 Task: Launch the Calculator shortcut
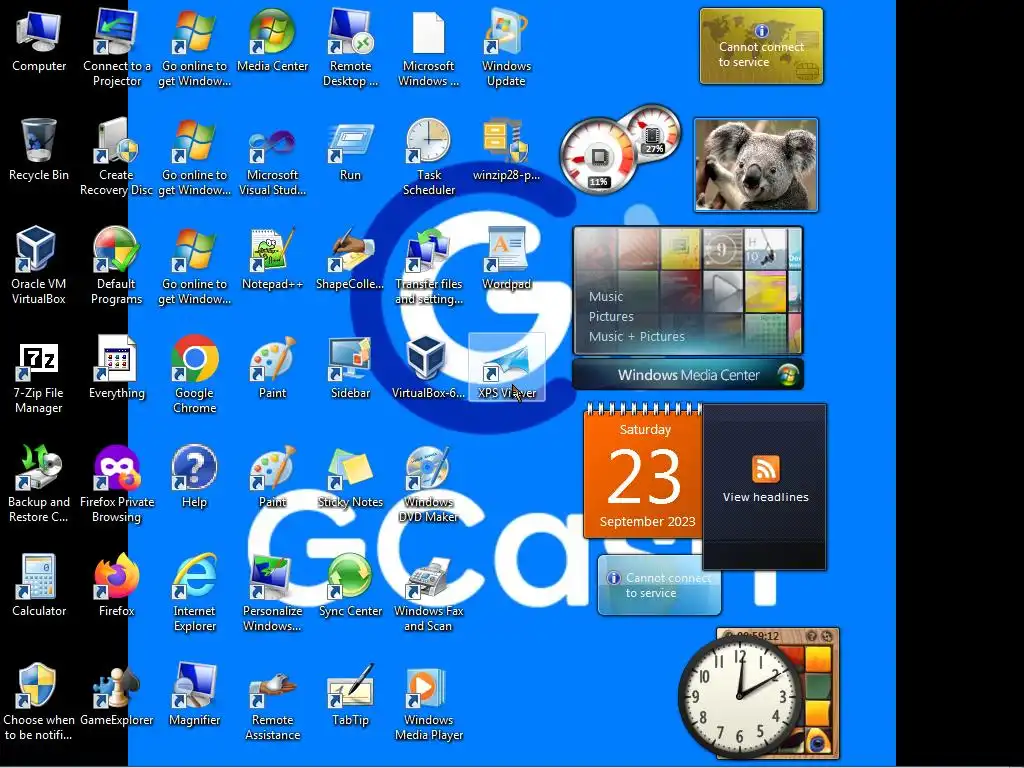[x=39, y=586]
